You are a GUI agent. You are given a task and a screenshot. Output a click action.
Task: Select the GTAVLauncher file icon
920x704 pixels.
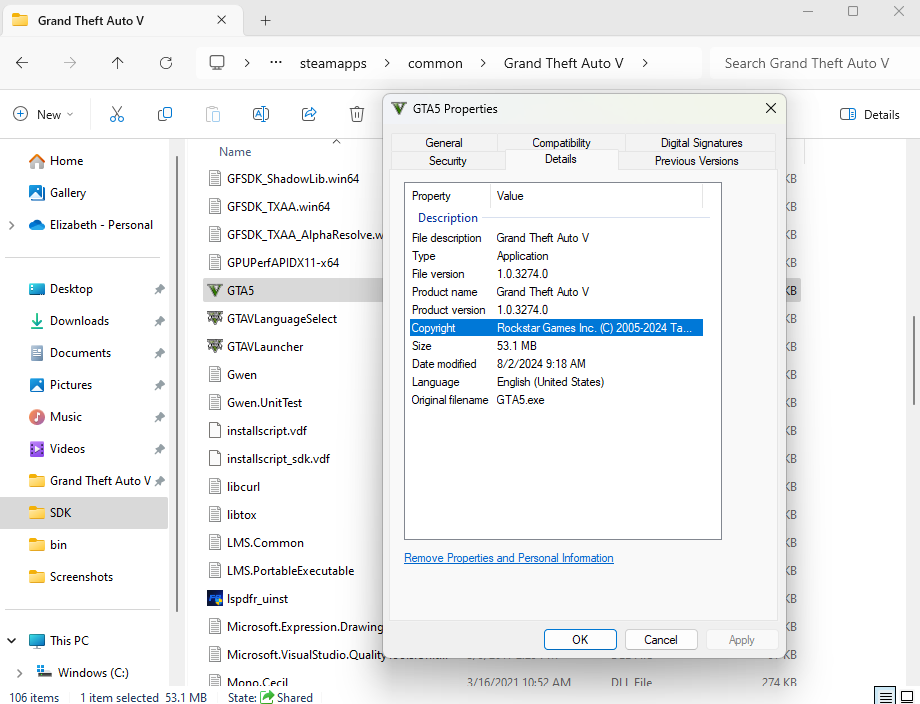(x=215, y=347)
